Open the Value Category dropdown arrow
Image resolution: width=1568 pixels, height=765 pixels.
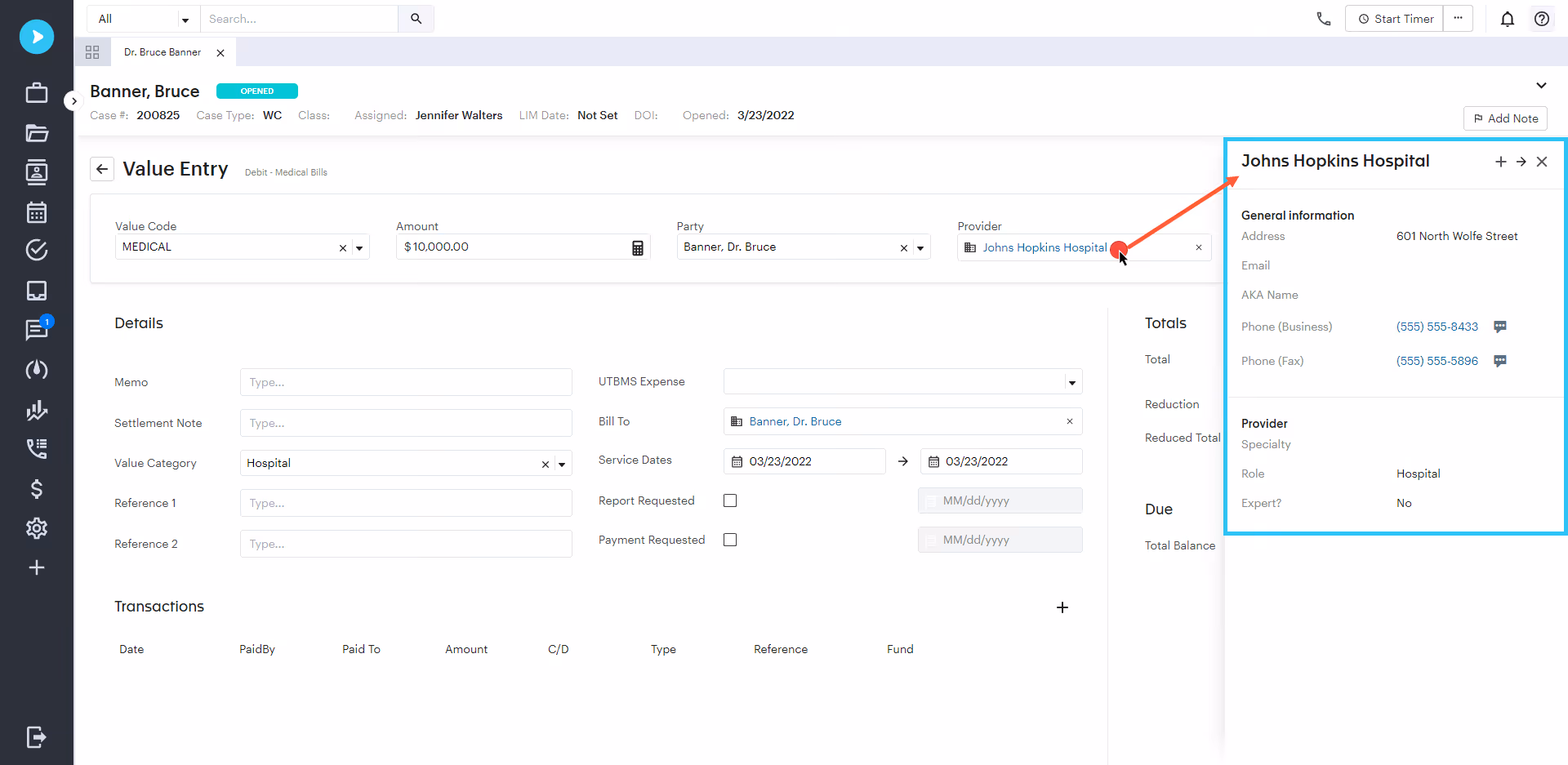562,465
